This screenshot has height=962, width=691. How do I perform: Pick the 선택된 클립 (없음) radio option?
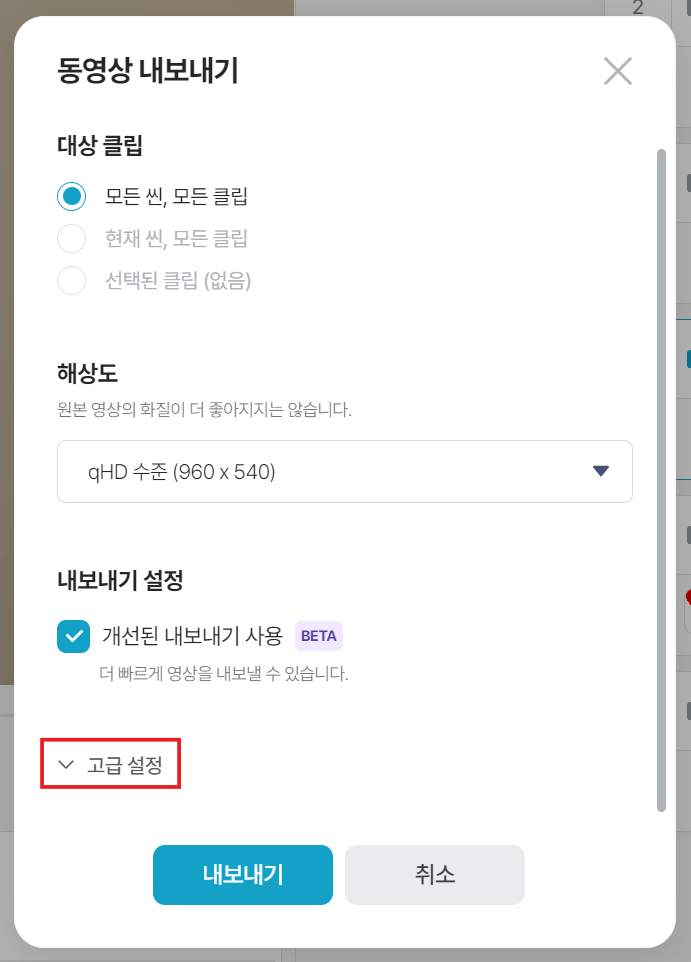coord(72,281)
